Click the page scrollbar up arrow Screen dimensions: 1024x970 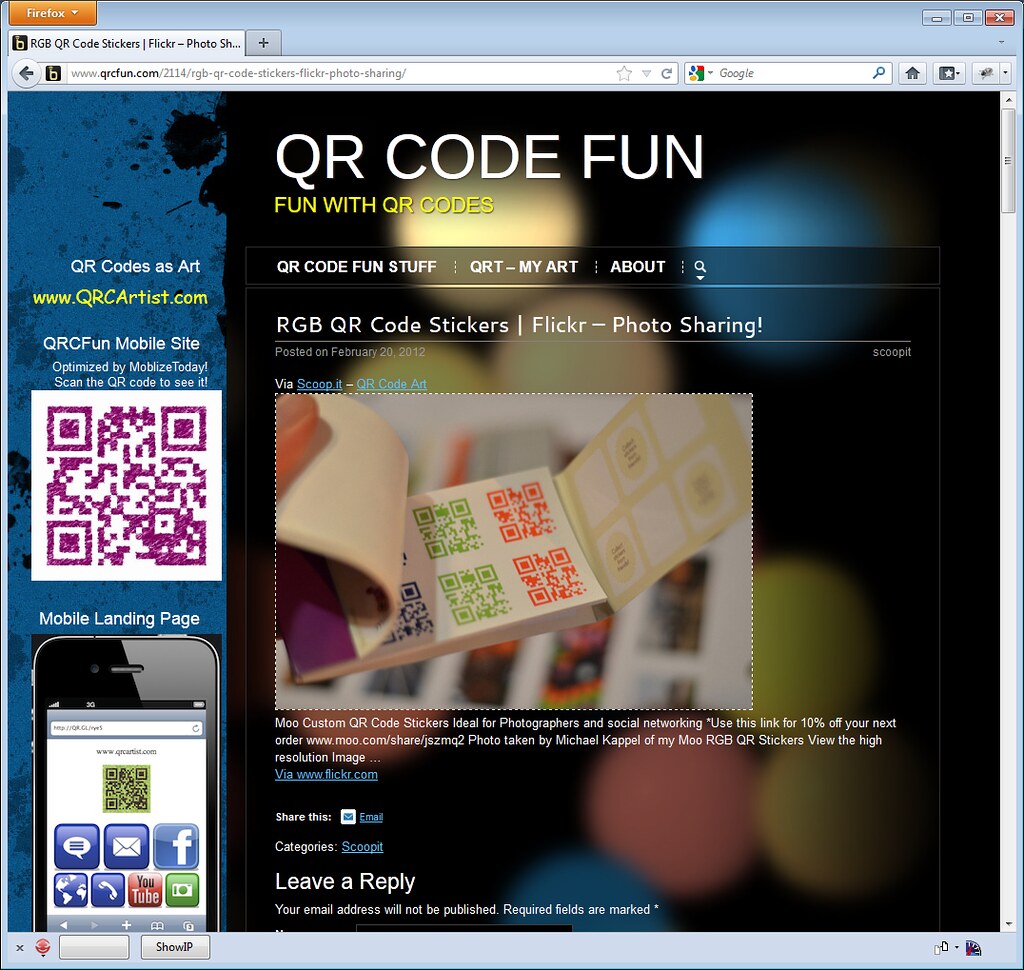click(1008, 101)
